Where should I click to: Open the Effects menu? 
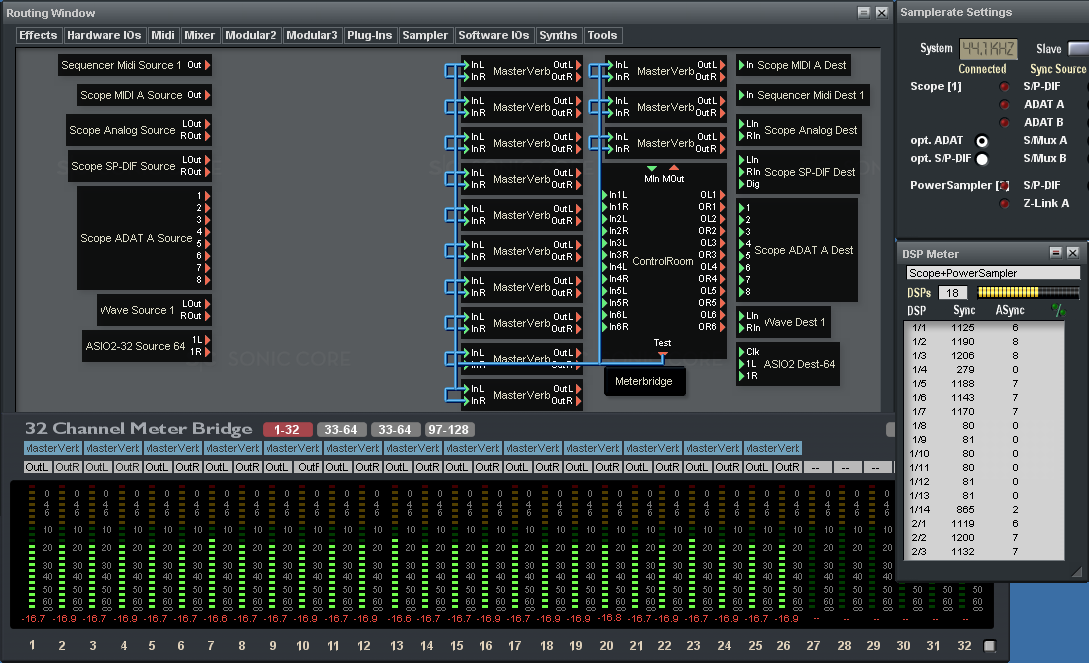point(38,35)
